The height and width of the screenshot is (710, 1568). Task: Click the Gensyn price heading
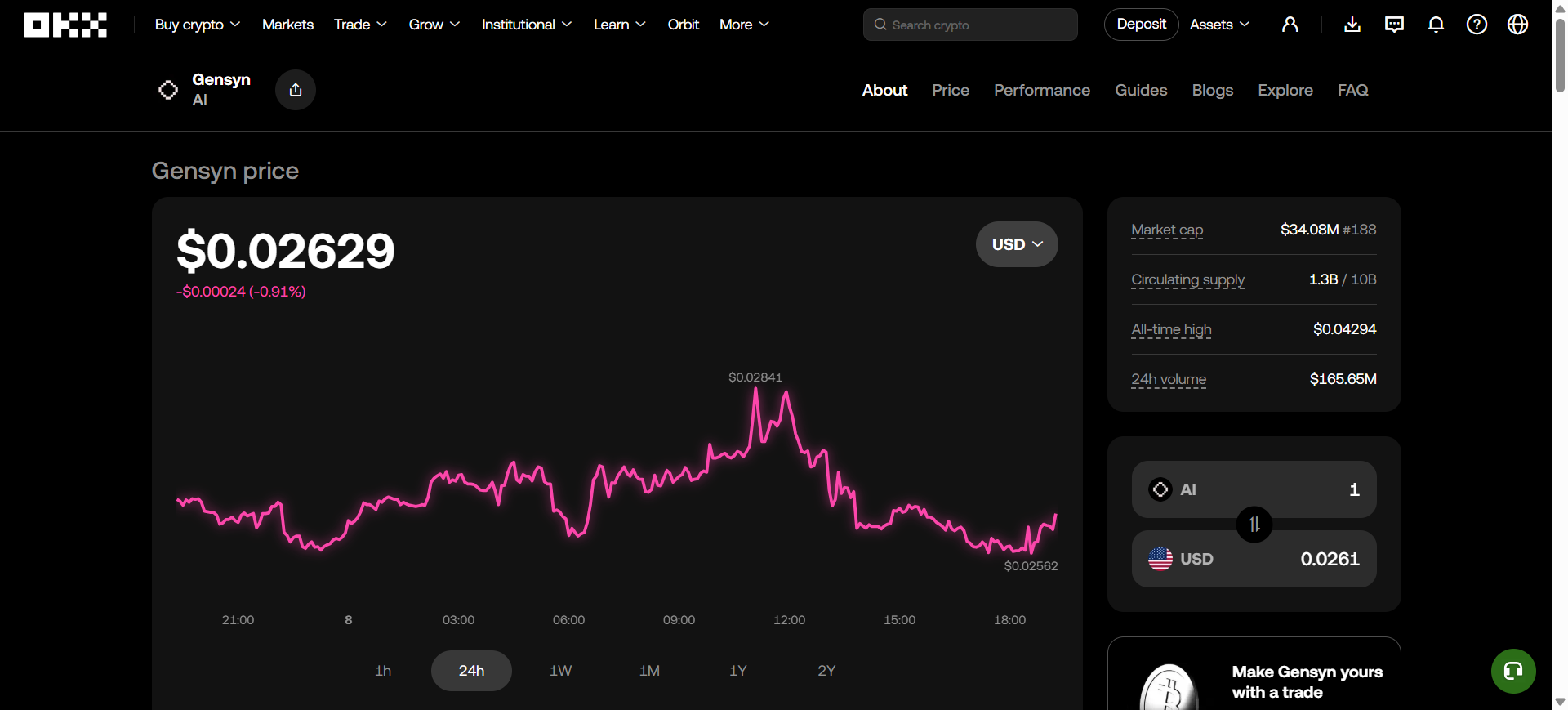tap(225, 171)
